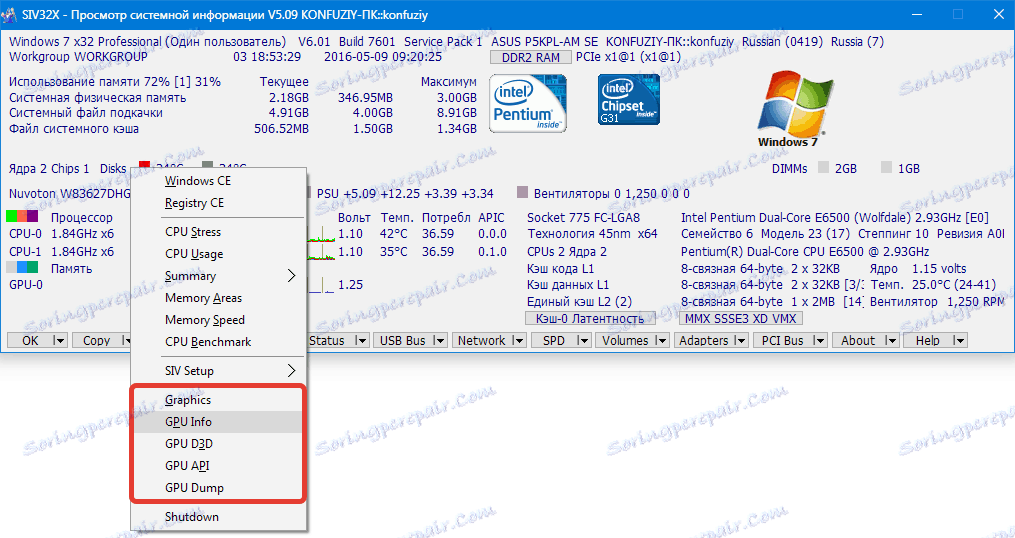1015x538 pixels.
Task: Click the Help button
Action: [928, 341]
